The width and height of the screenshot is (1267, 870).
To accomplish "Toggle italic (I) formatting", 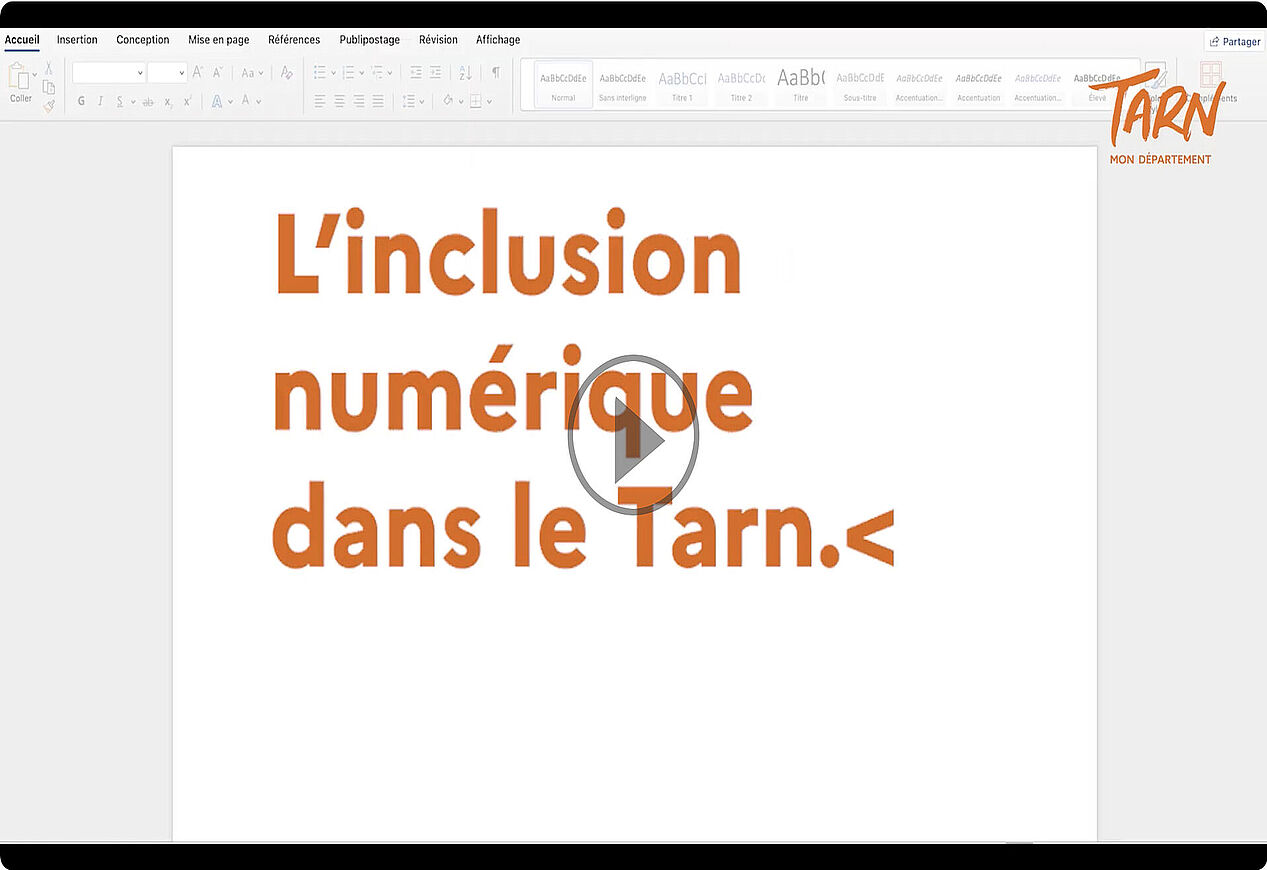I will (100, 101).
